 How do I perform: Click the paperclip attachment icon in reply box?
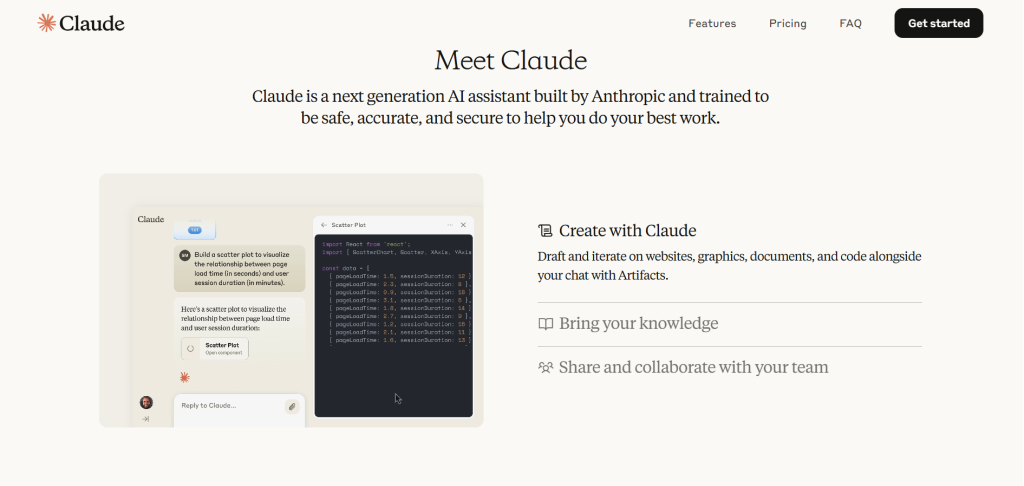(x=292, y=406)
